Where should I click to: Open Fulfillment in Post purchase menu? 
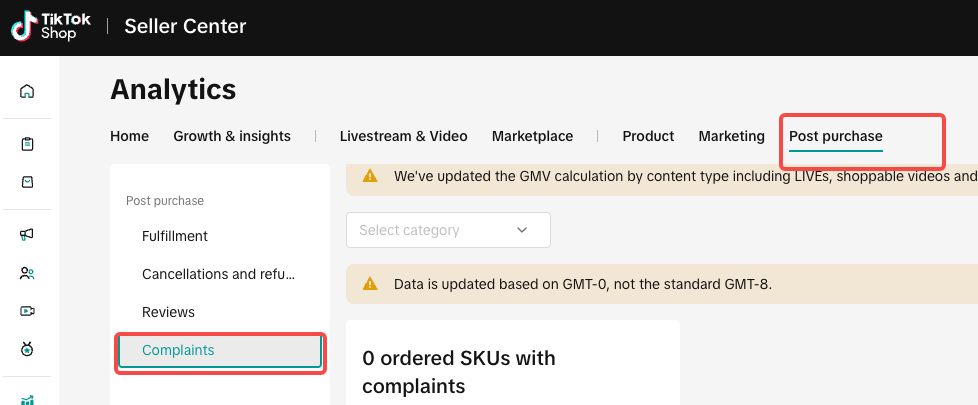click(175, 236)
